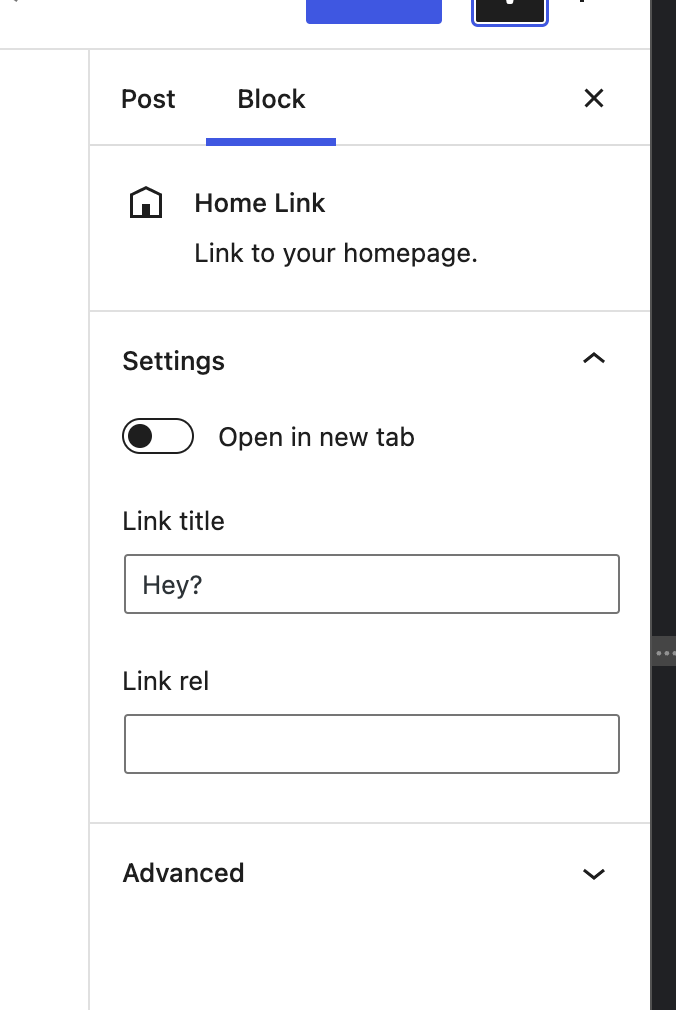Image resolution: width=676 pixels, height=1010 pixels.
Task: Enable the Open in new tab toggle
Action: click(157, 436)
